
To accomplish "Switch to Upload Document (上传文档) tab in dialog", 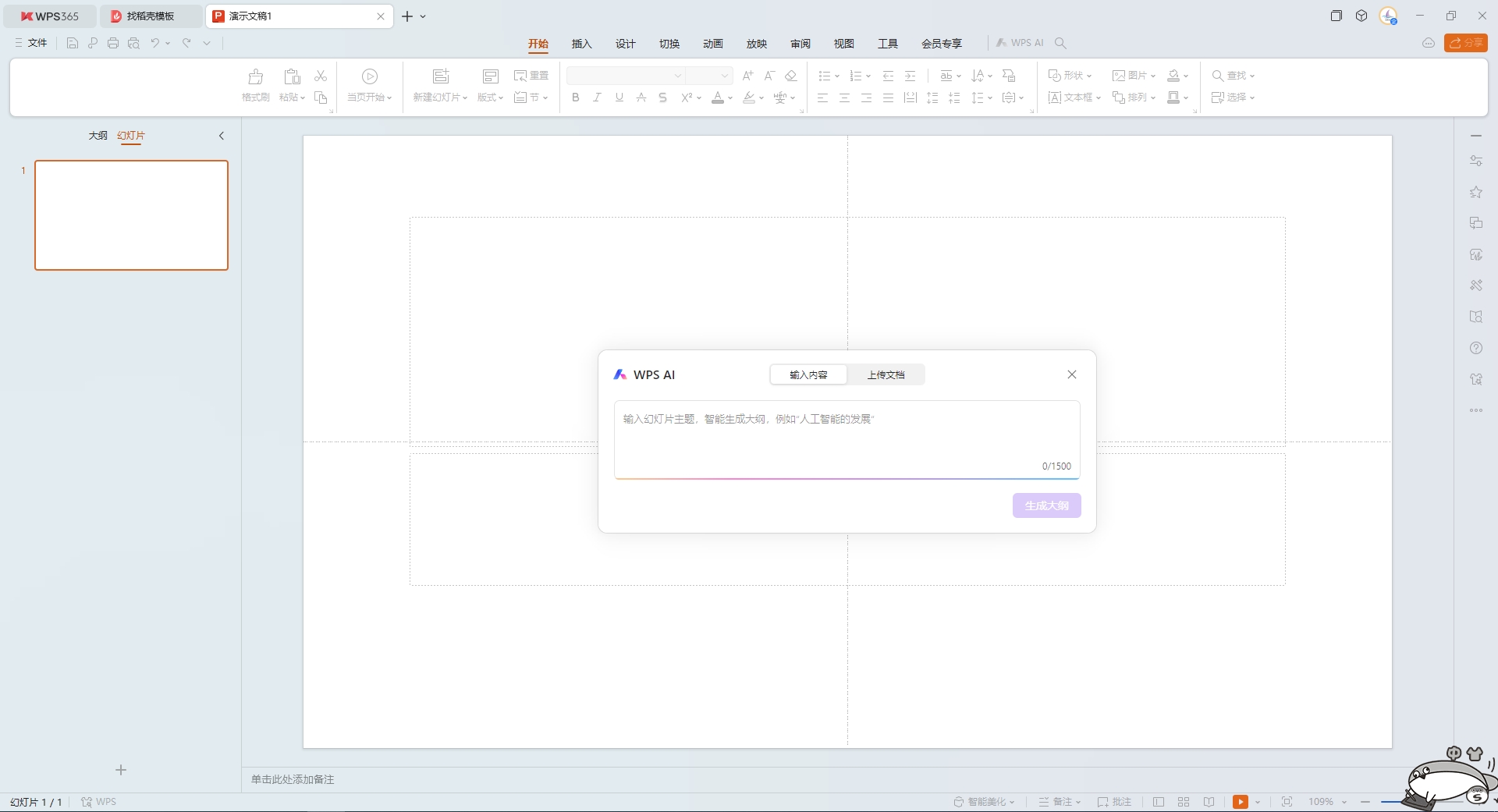I will click(x=886, y=375).
